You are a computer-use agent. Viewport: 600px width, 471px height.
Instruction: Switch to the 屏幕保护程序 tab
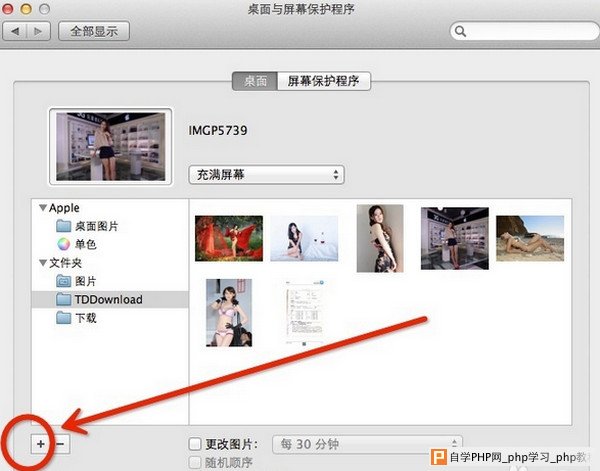[324, 81]
